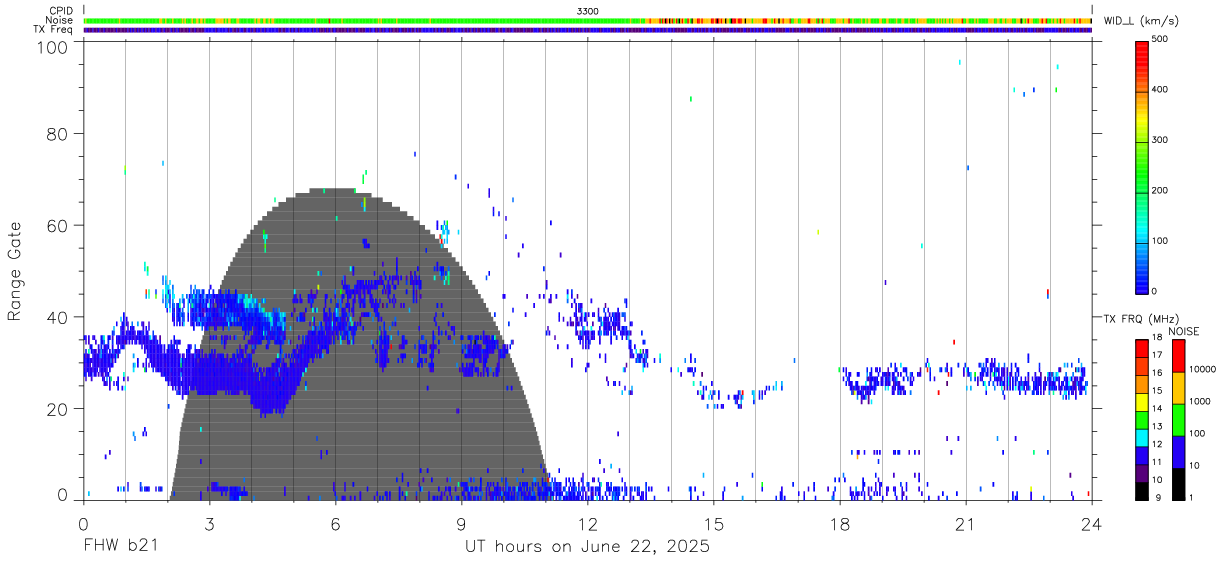
Task: Click the Range Gate axis title
Action: click(x=15, y=271)
